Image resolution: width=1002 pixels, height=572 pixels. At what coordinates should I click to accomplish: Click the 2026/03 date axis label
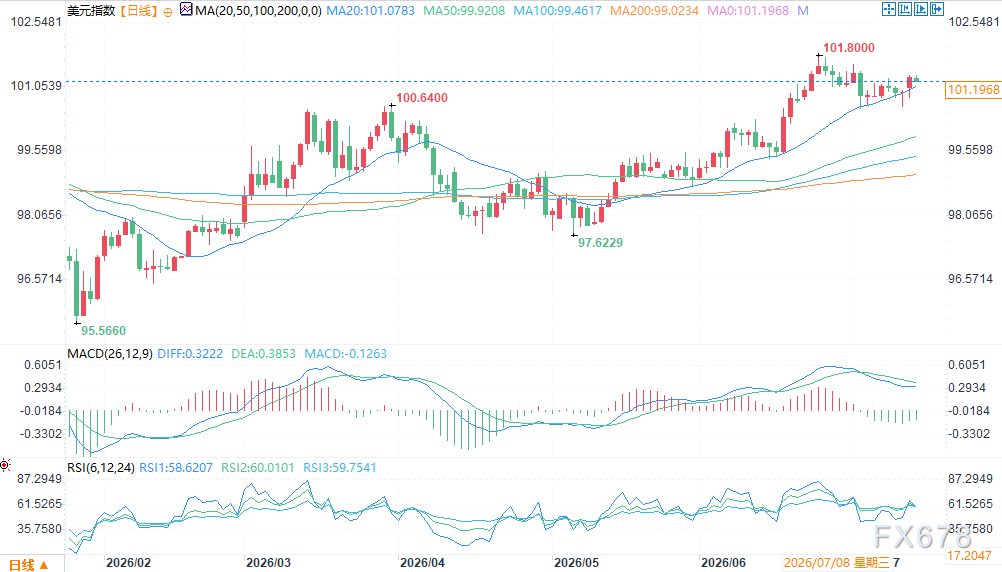[x=268, y=563]
